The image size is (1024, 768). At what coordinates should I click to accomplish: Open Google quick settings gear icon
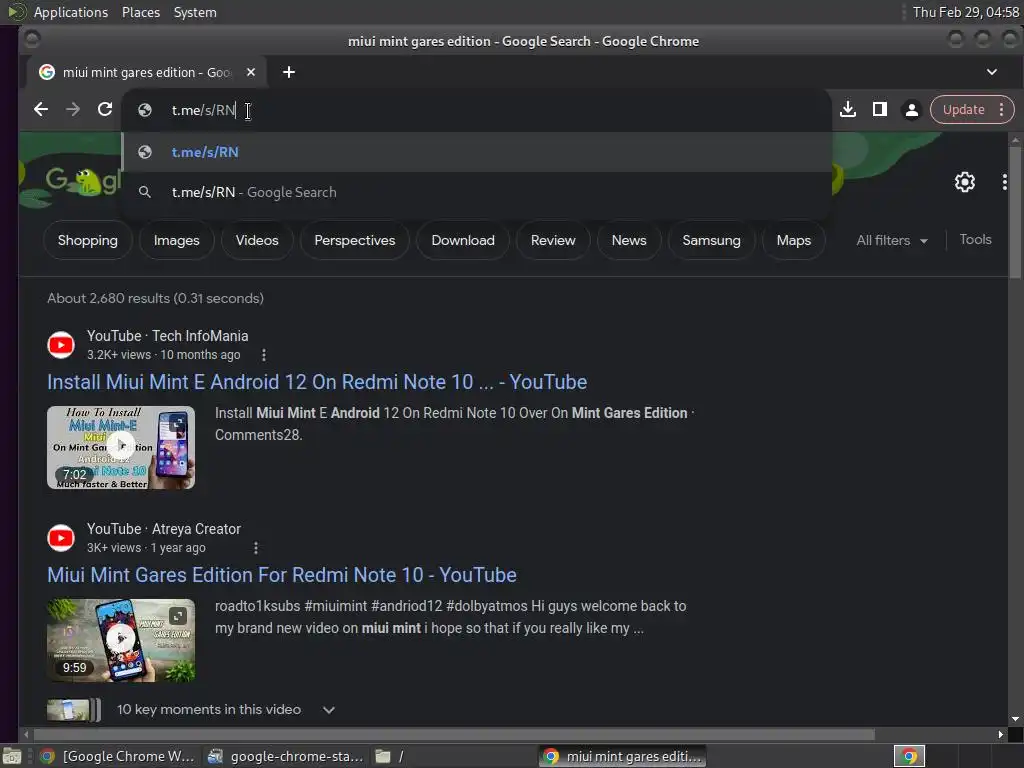[965, 182]
